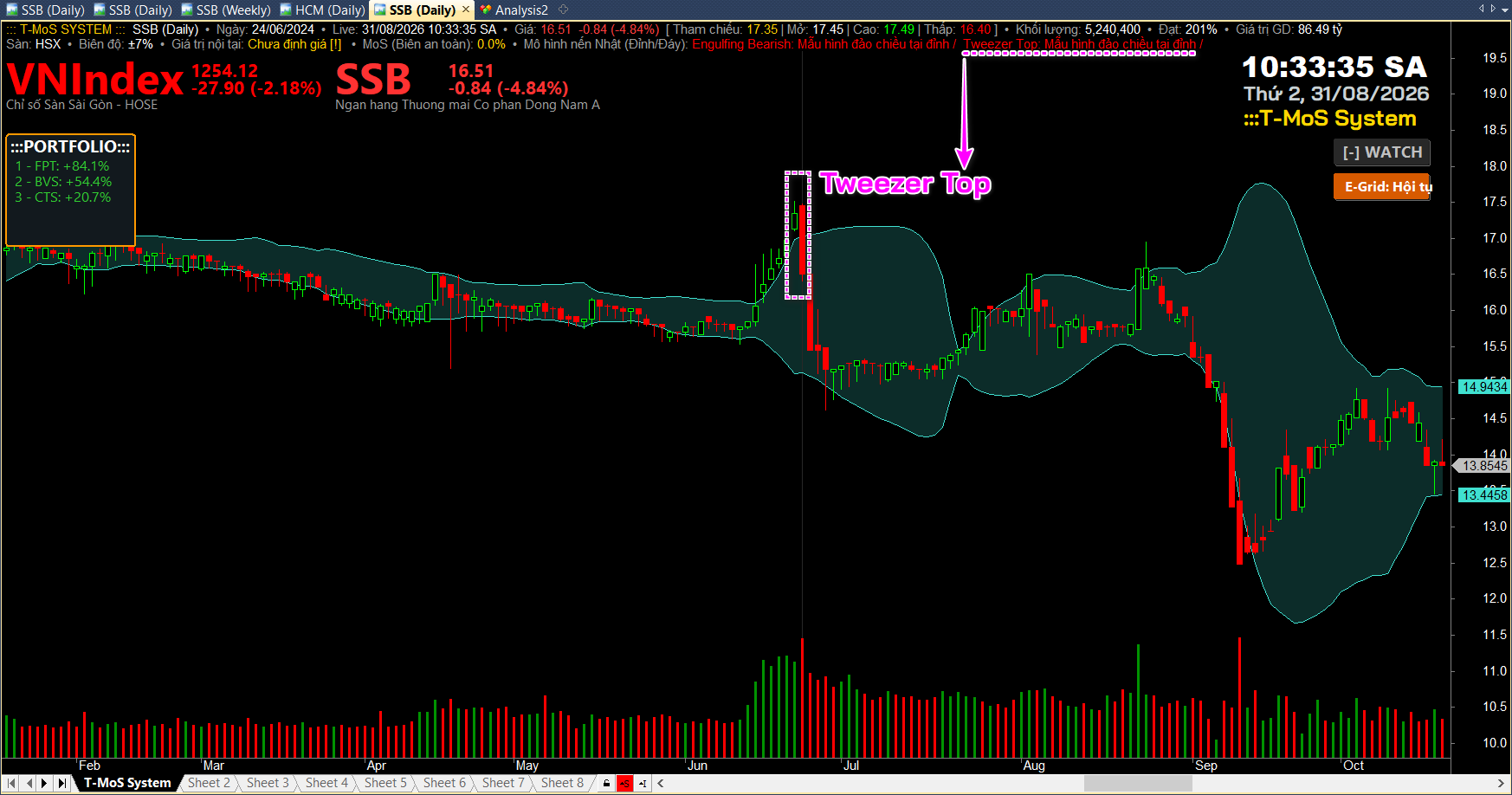Add a new chart tab with plus icon
Image resolution: width=1512 pixels, height=795 pixels.
point(564,10)
